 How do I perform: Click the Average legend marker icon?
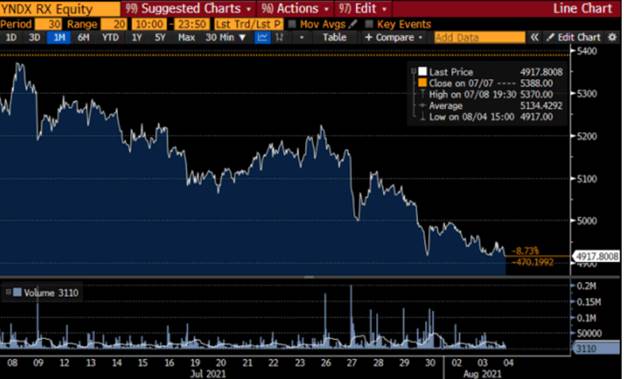pyautogui.click(x=423, y=105)
